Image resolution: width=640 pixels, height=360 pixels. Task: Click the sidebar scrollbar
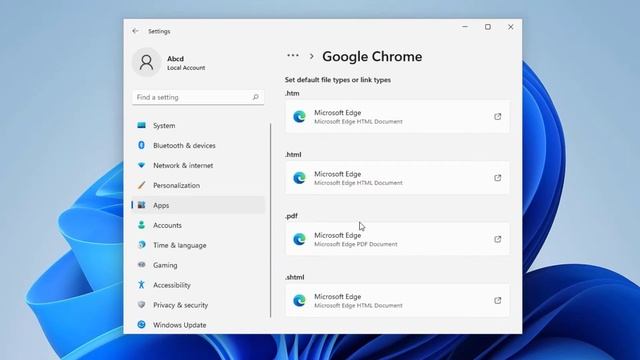pyautogui.click(x=271, y=220)
